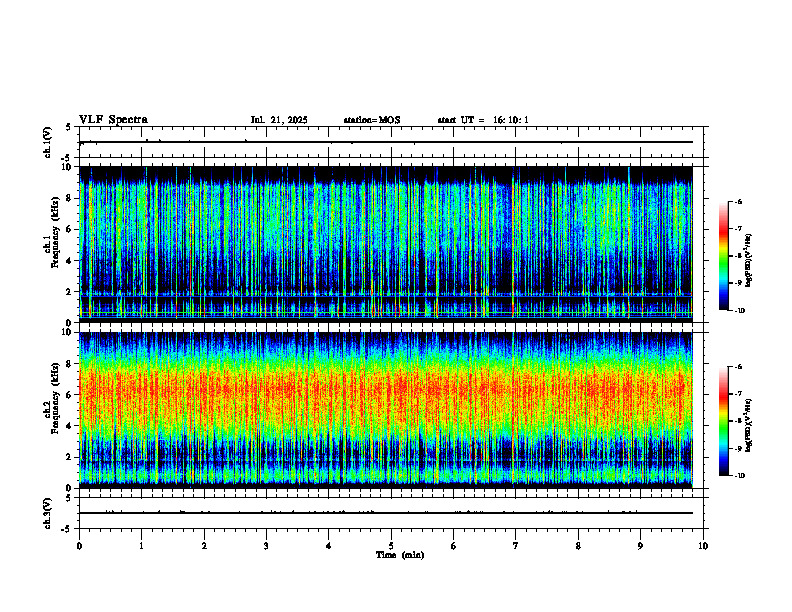Click the '1' tick on the Time axis

(141, 546)
